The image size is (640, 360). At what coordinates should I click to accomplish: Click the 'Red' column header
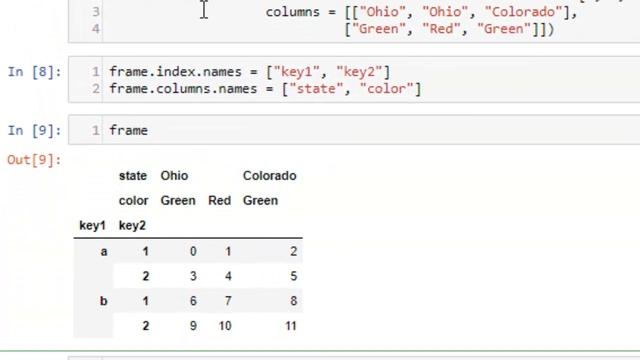[220, 201]
